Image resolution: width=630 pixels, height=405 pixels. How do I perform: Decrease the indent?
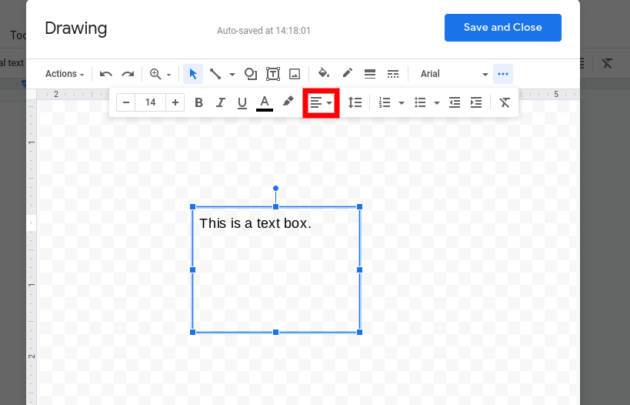point(454,103)
